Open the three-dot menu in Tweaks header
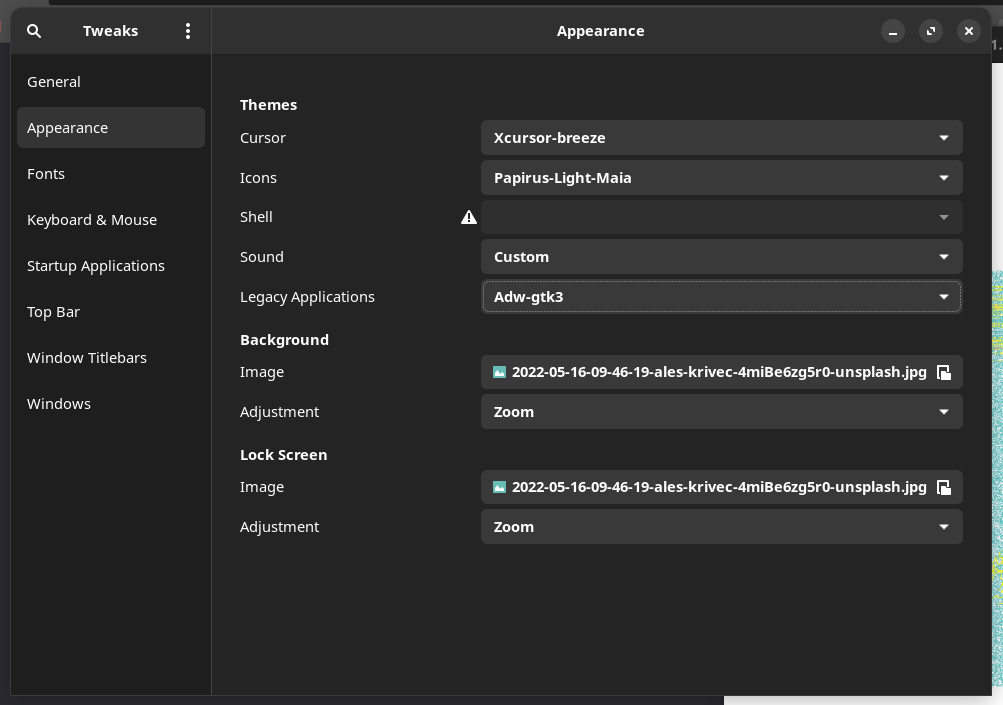Image resolution: width=1003 pixels, height=705 pixels. 188,31
